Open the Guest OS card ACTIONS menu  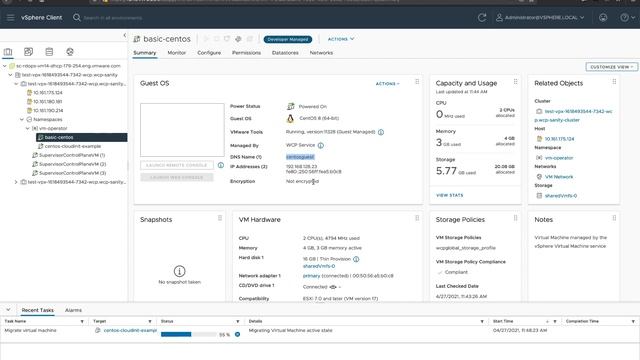pos(387,84)
